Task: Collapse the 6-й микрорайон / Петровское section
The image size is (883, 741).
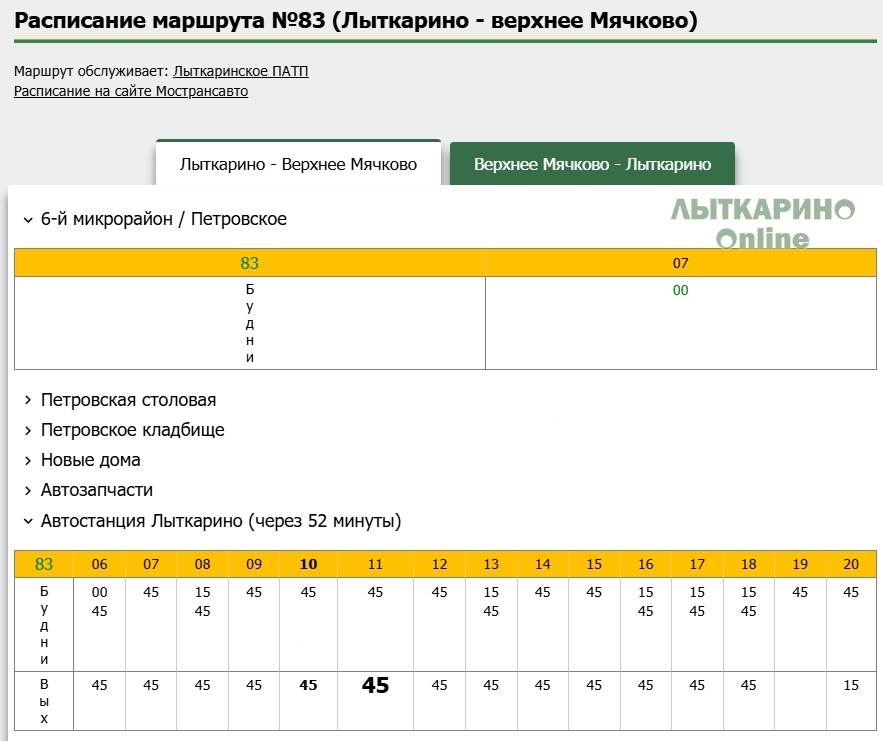Action: [x=163, y=219]
